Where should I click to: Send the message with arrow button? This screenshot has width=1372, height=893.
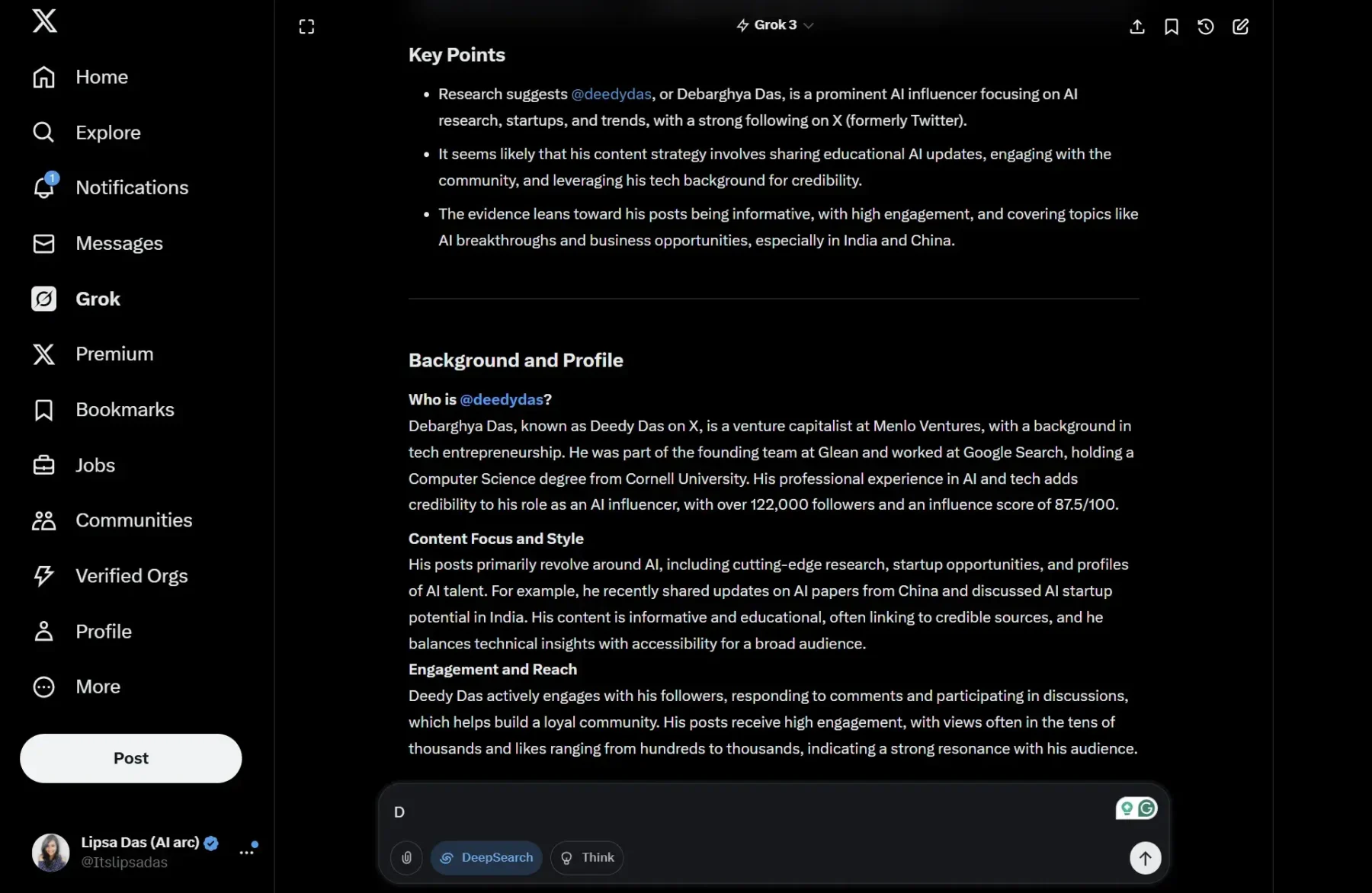pyautogui.click(x=1145, y=858)
